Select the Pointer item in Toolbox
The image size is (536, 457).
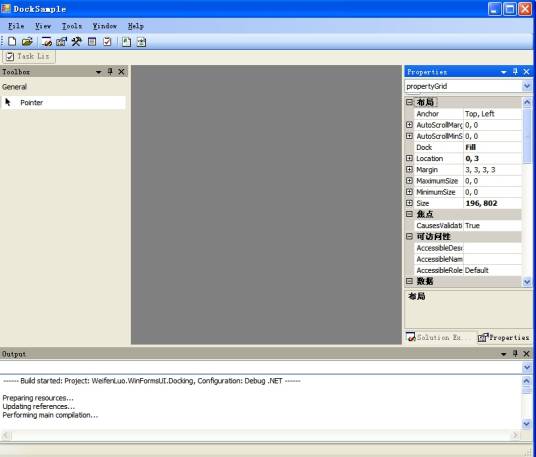64,103
